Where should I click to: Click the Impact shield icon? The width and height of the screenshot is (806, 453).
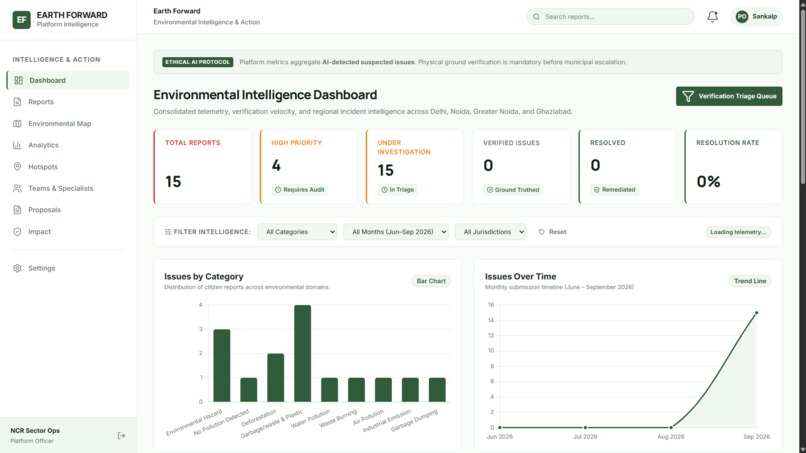17,231
